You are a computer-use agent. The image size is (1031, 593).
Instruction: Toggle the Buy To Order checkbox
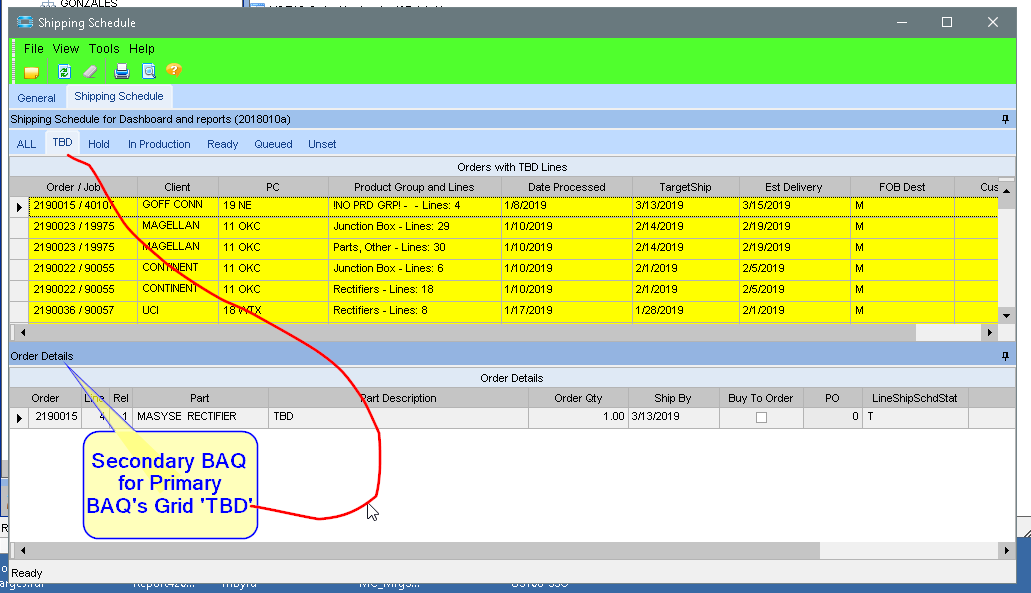761,417
